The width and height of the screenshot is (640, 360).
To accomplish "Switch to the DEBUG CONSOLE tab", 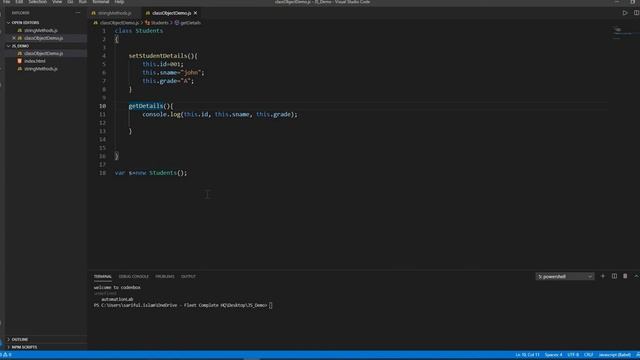I will coord(133,276).
